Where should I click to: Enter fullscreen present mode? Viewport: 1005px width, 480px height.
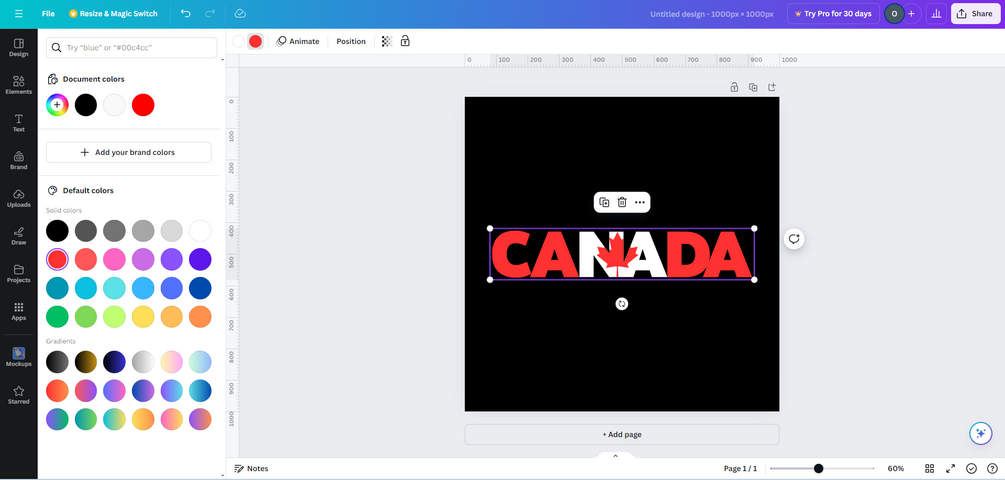pos(951,468)
